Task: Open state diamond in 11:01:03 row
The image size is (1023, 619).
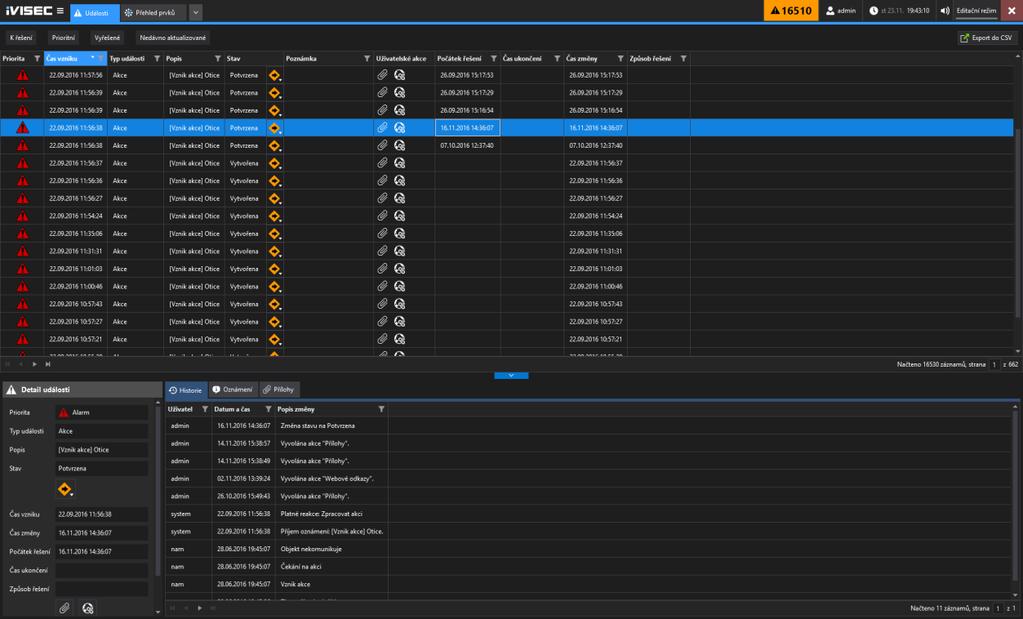Action: coord(275,269)
